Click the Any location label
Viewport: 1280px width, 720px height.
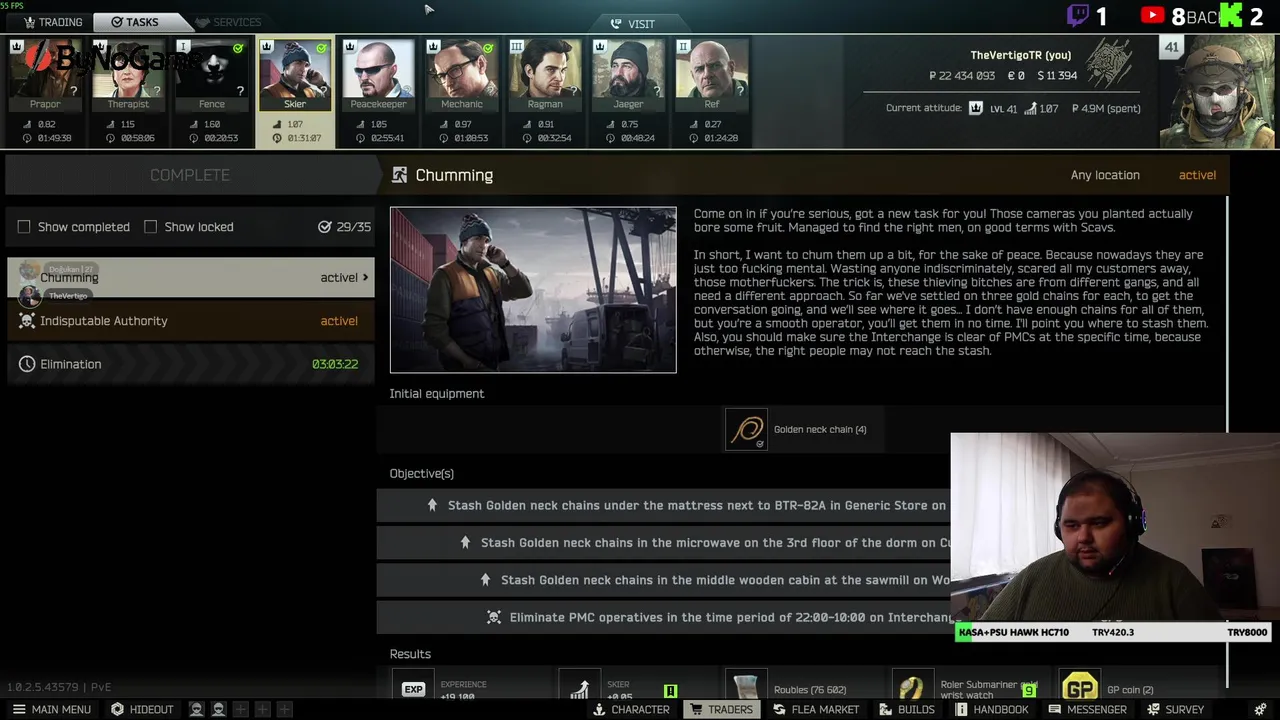[1105, 175]
